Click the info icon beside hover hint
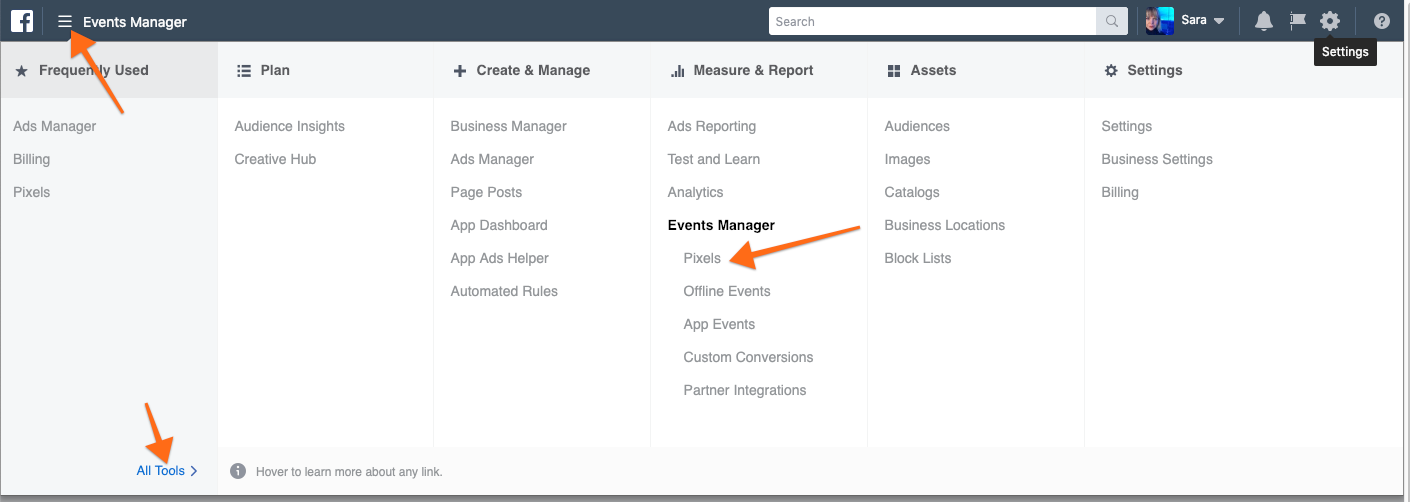 238,471
